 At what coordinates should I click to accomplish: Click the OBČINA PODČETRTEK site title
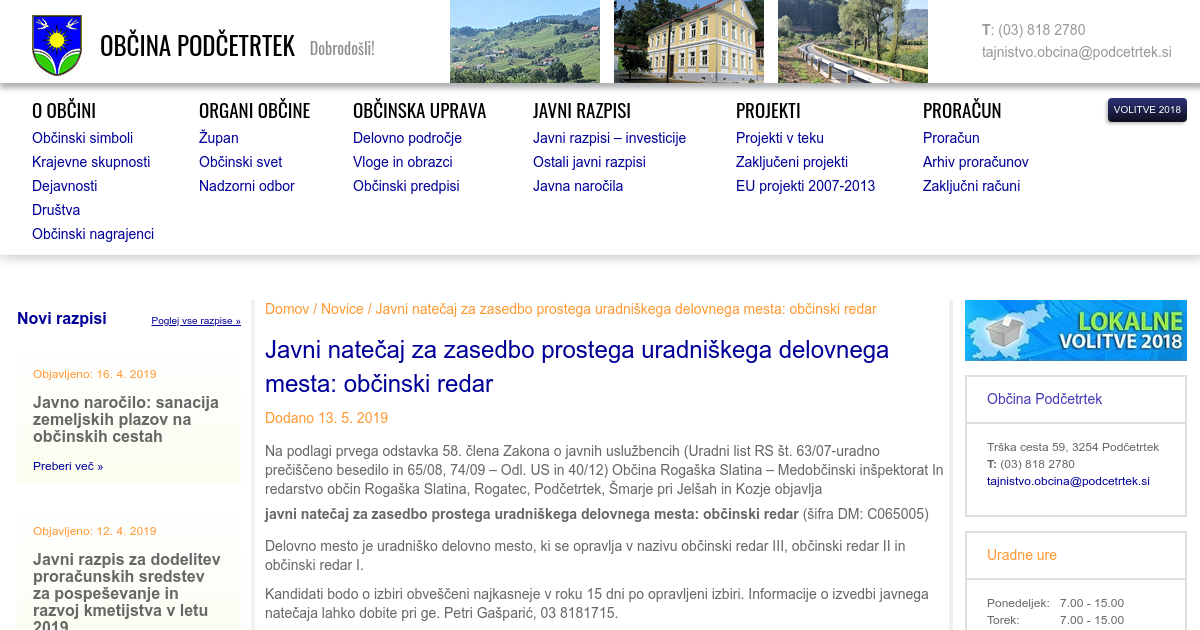pos(197,46)
